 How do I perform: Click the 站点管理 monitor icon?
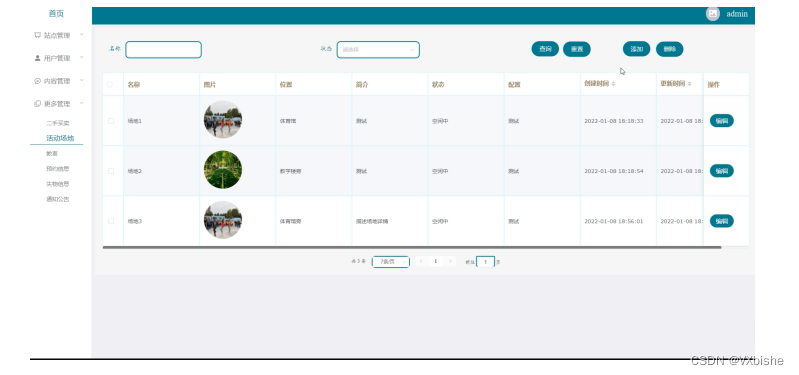click(37, 35)
